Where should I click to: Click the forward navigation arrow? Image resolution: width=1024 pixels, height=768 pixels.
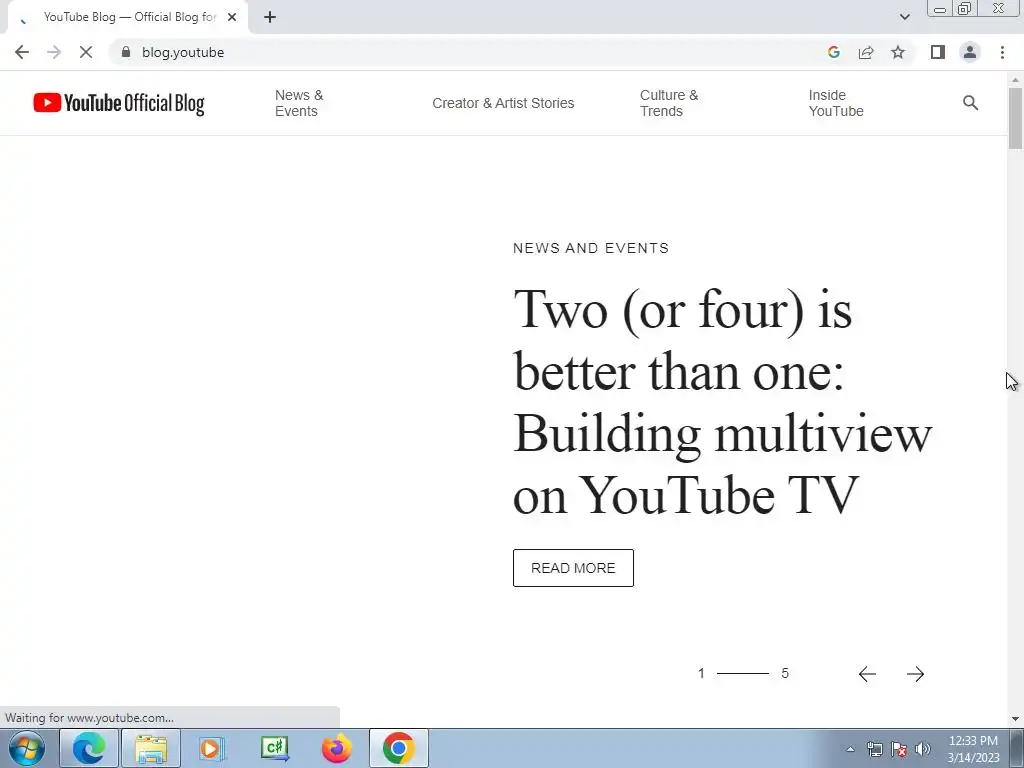pyautogui.click(x=54, y=52)
